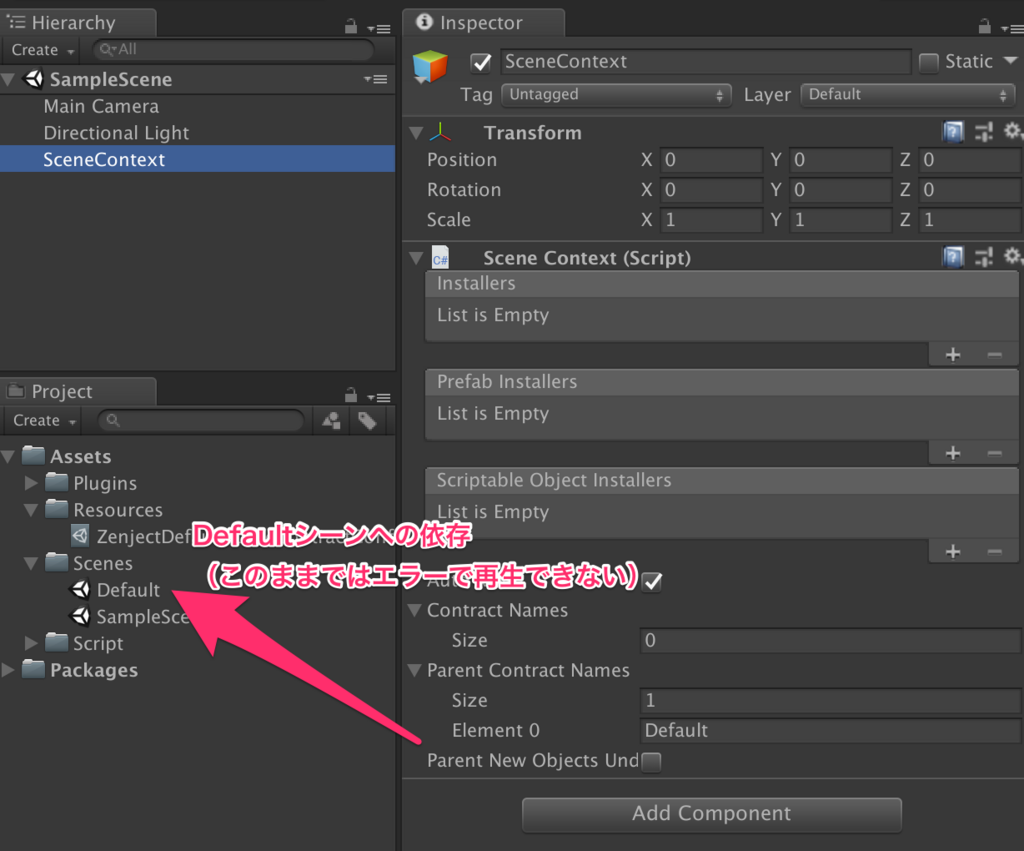This screenshot has width=1024, height=851.
Task: Open Transform component gear settings menu
Action: coord(1013,132)
